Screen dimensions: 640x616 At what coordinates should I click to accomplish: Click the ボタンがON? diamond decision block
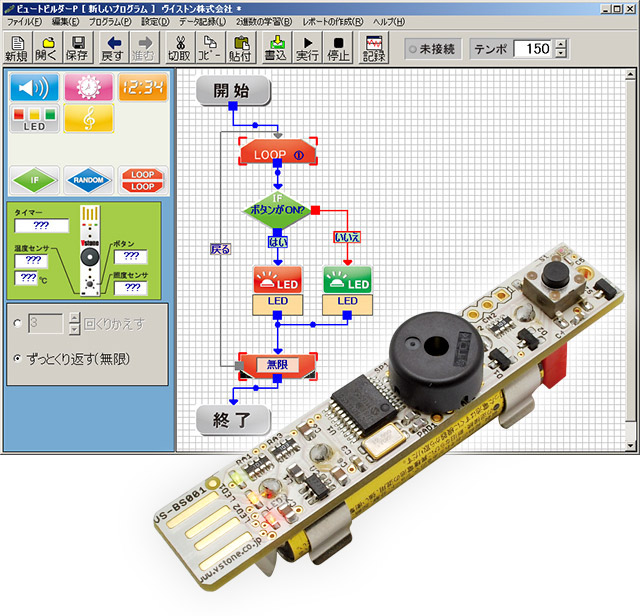[x=279, y=210]
